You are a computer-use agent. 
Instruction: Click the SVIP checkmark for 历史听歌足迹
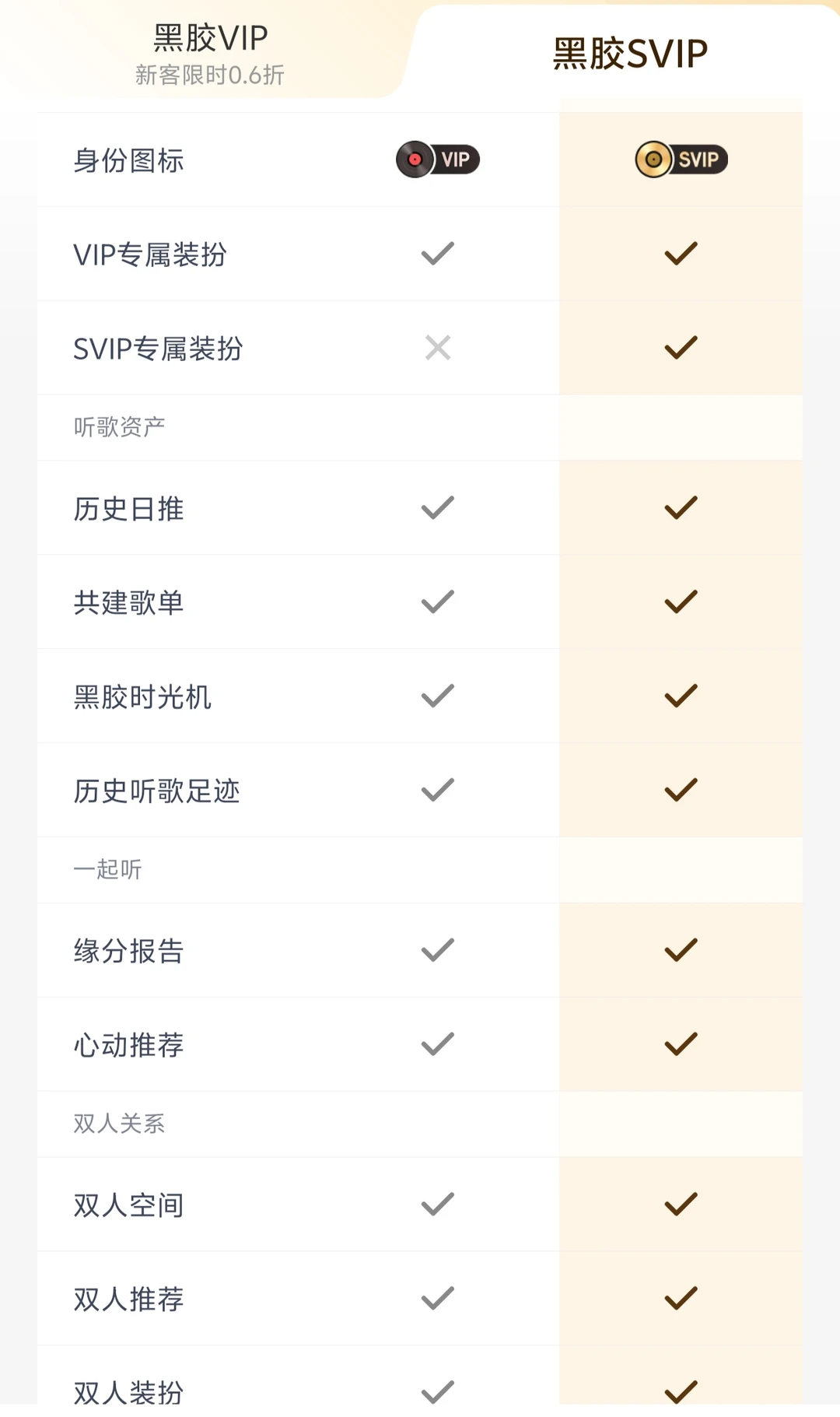681,790
